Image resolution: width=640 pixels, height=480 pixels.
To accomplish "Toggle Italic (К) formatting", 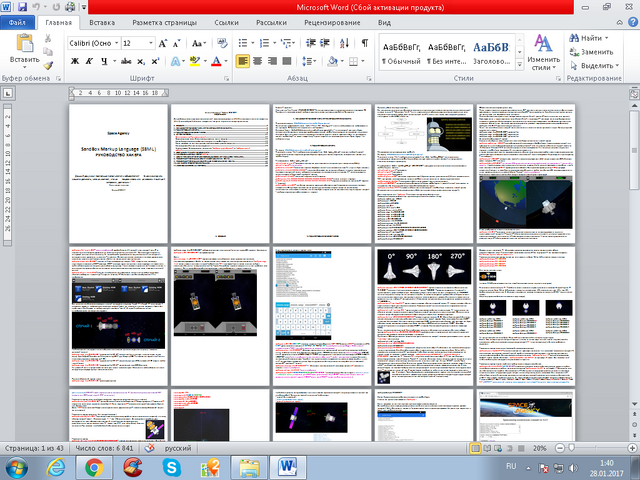I will click(89, 61).
